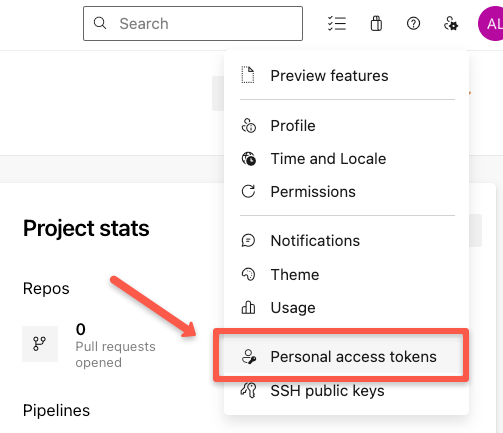Click the Pull requests opened text

[115, 354]
